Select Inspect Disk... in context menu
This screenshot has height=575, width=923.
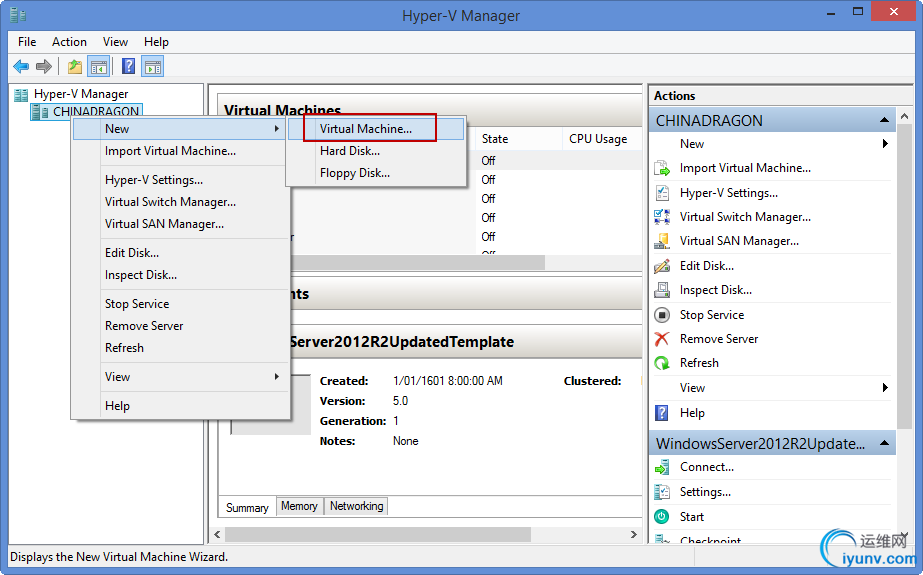181,275
